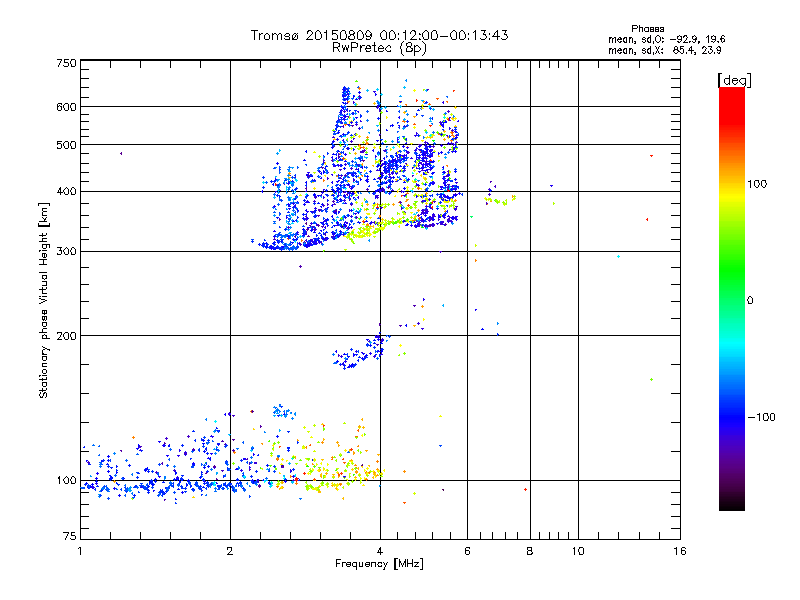Click the '[deg]' colorbar unit label
Screen dimensions: 800x600
click(x=734, y=81)
